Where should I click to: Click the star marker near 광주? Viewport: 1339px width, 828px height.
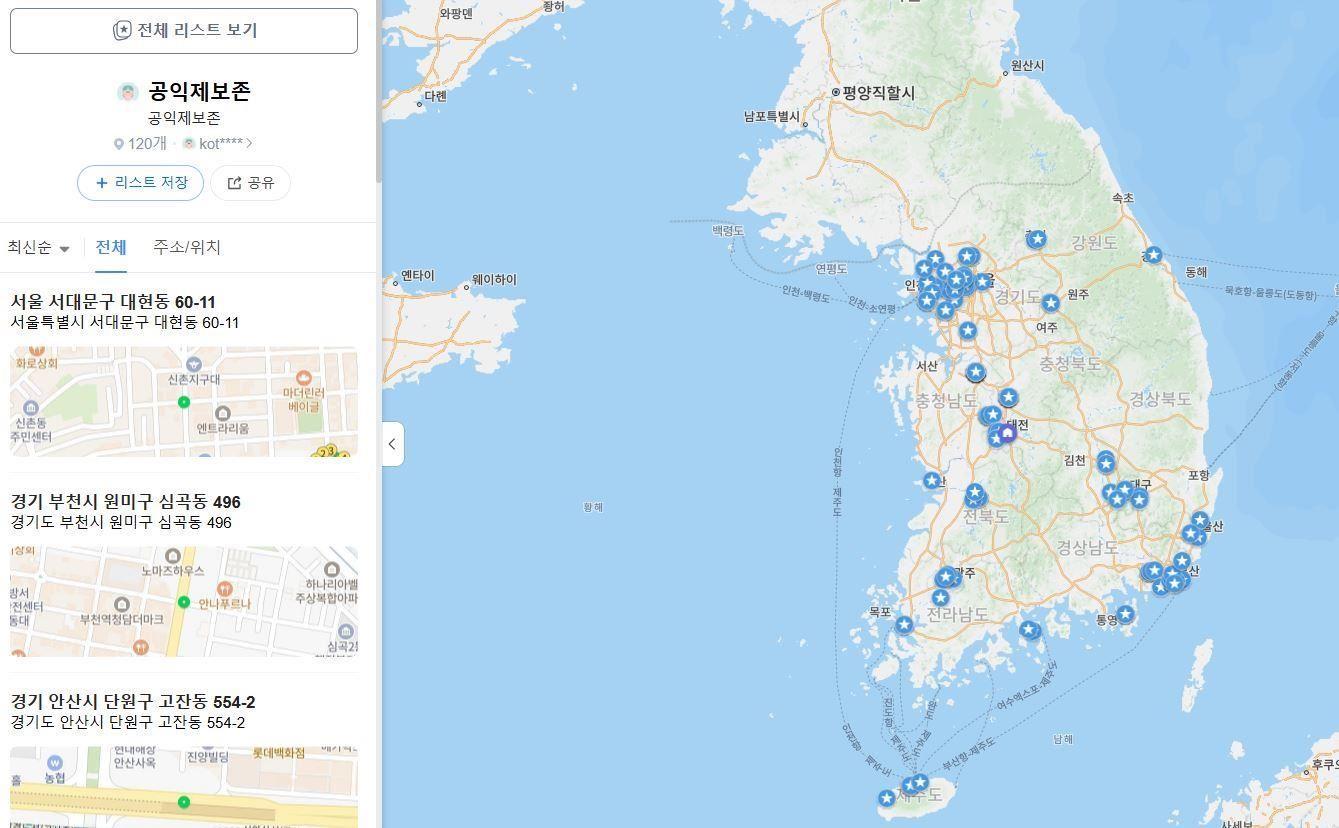tap(946, 576)
